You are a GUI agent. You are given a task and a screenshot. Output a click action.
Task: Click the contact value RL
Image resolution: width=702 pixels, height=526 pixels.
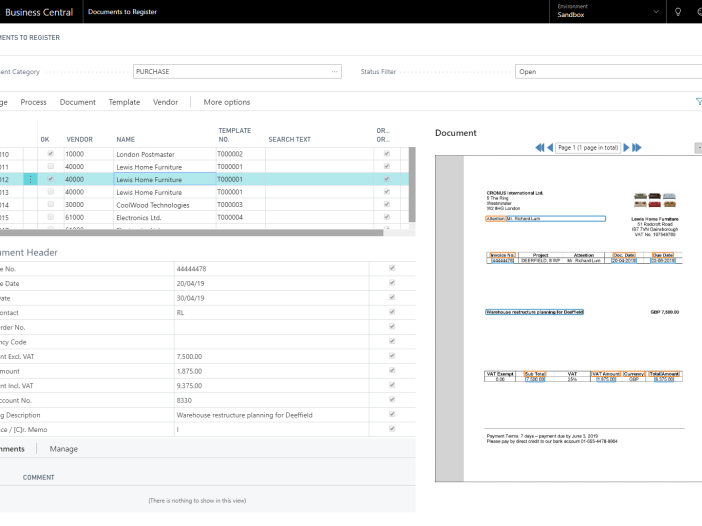[x=180, y=313]
